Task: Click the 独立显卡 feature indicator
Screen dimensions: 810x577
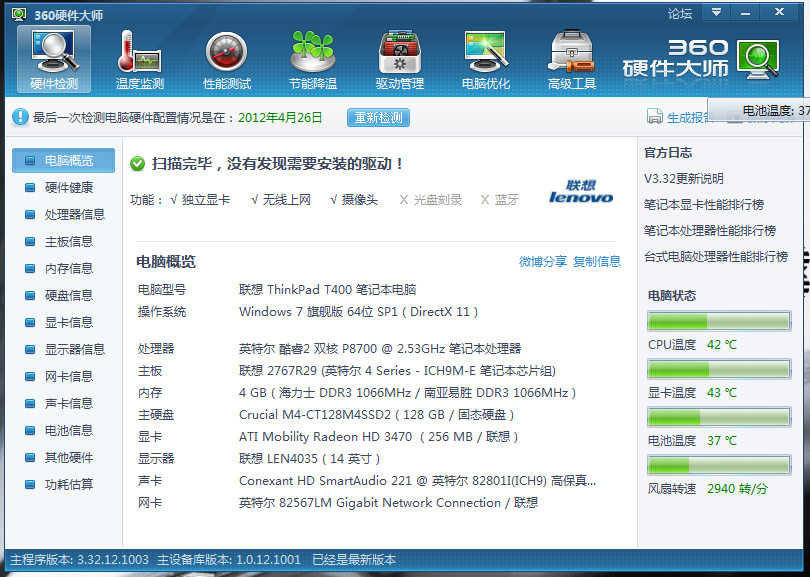Action: (200, 200)
